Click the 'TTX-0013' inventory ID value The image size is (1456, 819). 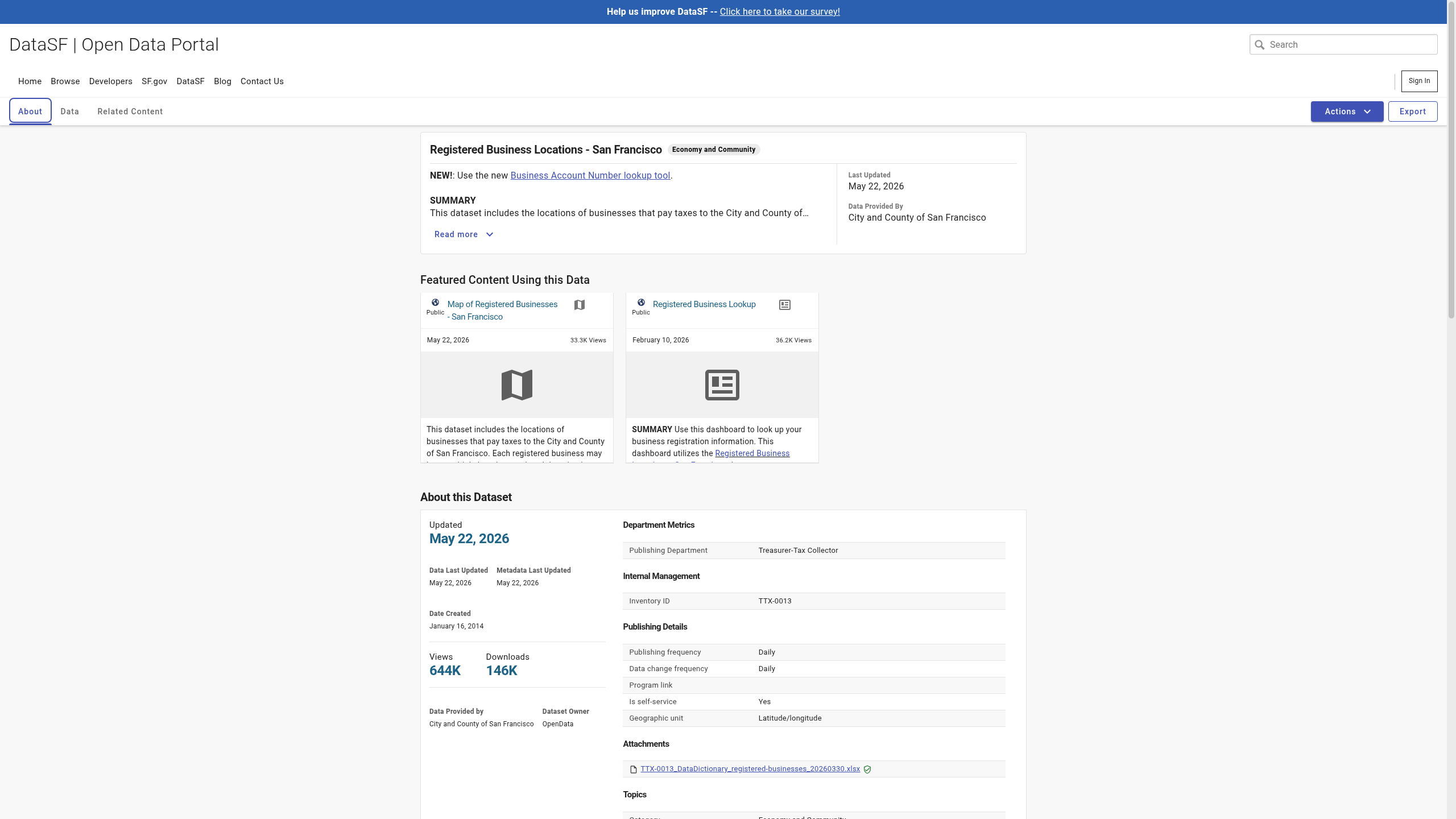(775, 601)
